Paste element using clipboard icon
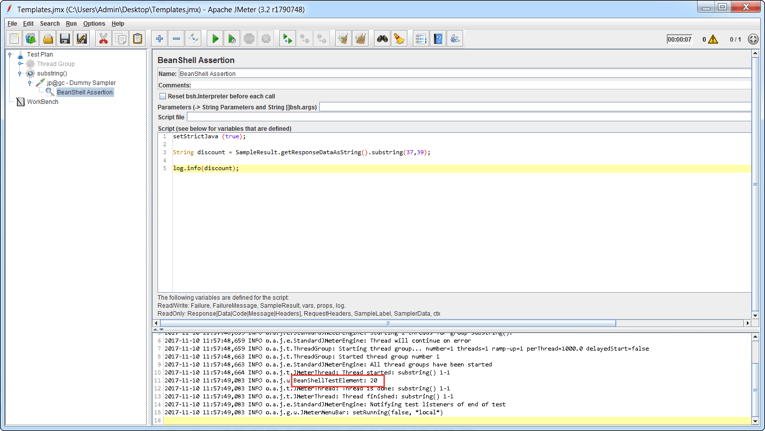Image resolution: width=765 pixels, height=431 pixels. tap(138, 39)
